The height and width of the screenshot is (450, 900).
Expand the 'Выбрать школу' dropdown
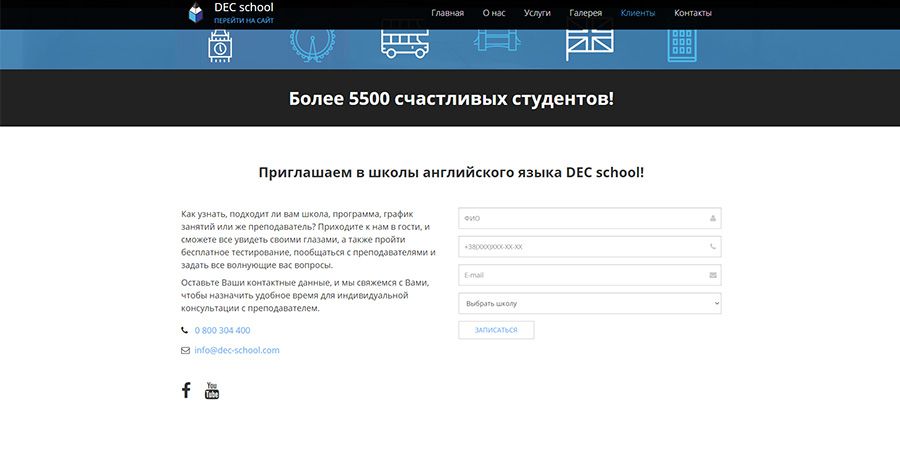click(x=589, y=303)
